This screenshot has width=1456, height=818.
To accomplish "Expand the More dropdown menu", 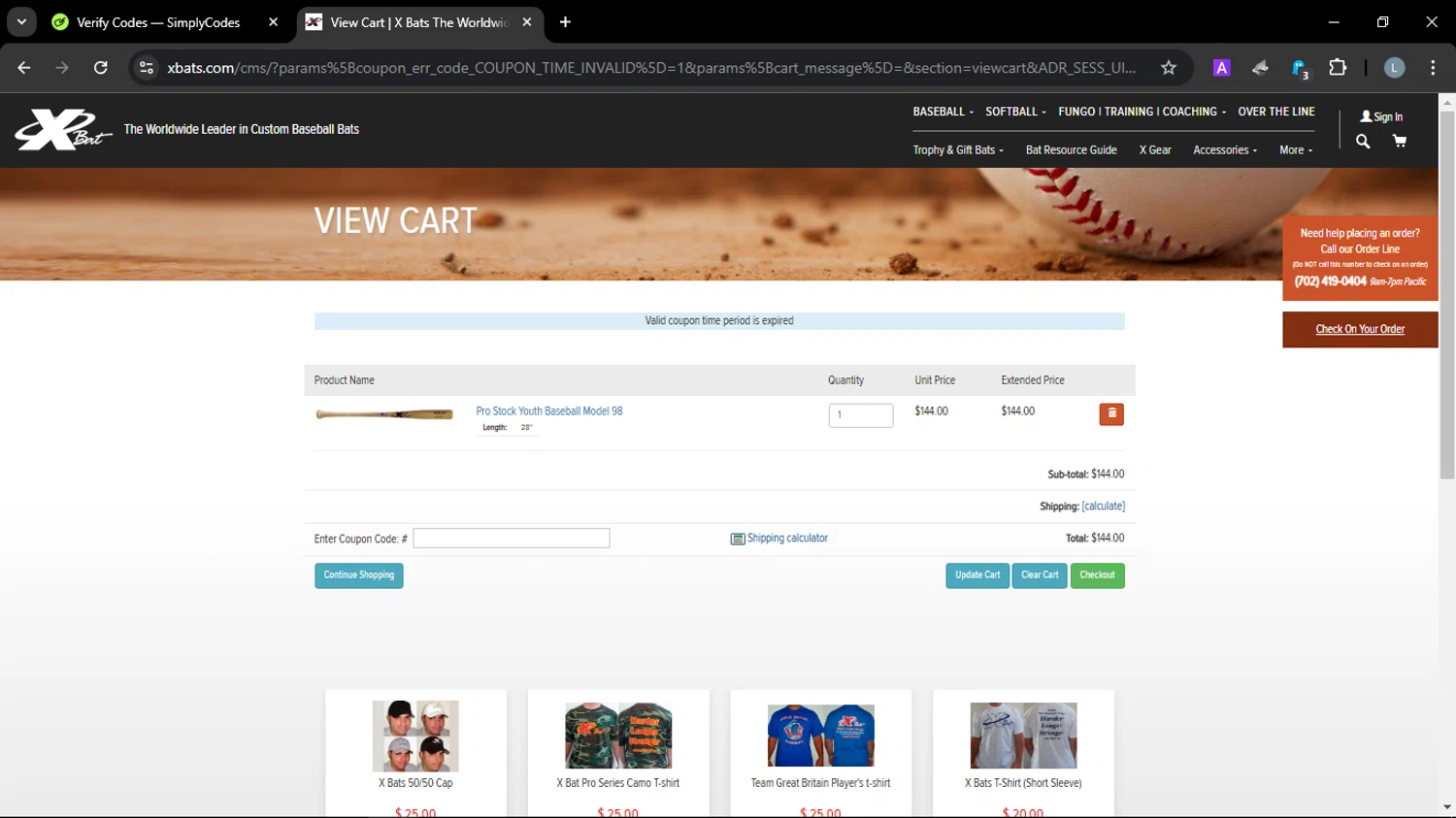I will click(x=1296, y=150).
